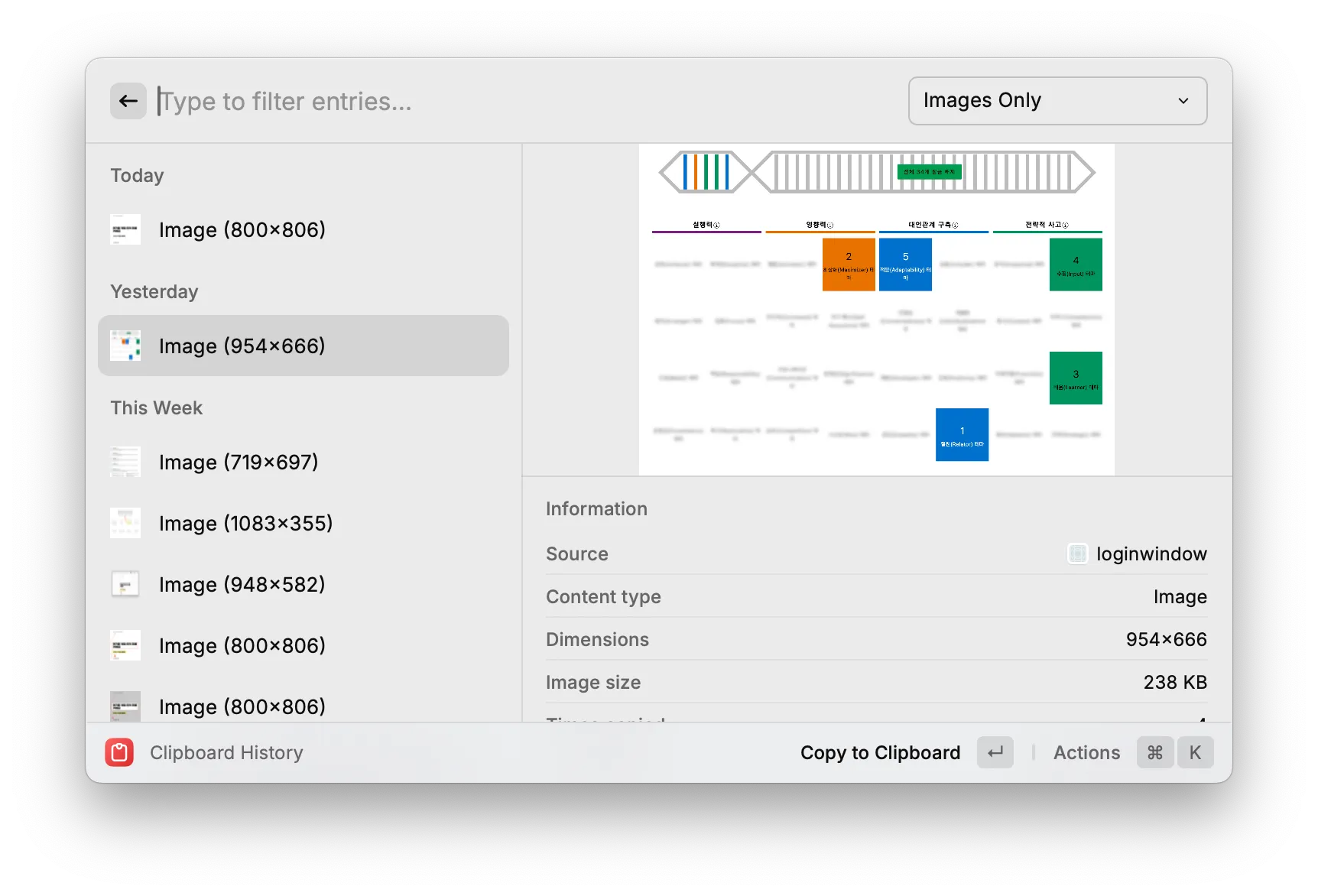Open the Images Only filter dropdown

pyautogui.click(x=1057, y=100)
